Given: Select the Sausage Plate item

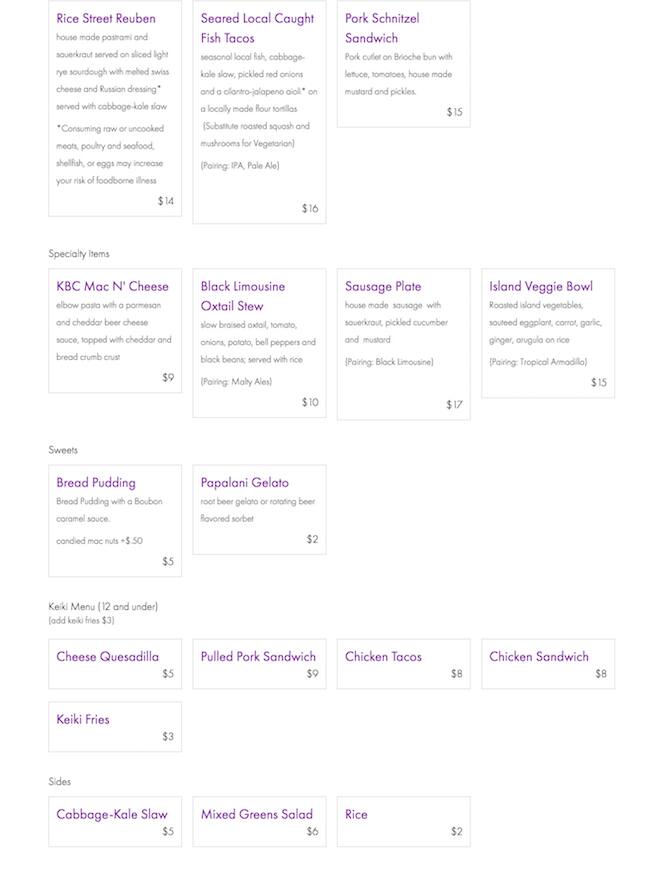Looking at the screenshot, I should (x=383, y=287).
